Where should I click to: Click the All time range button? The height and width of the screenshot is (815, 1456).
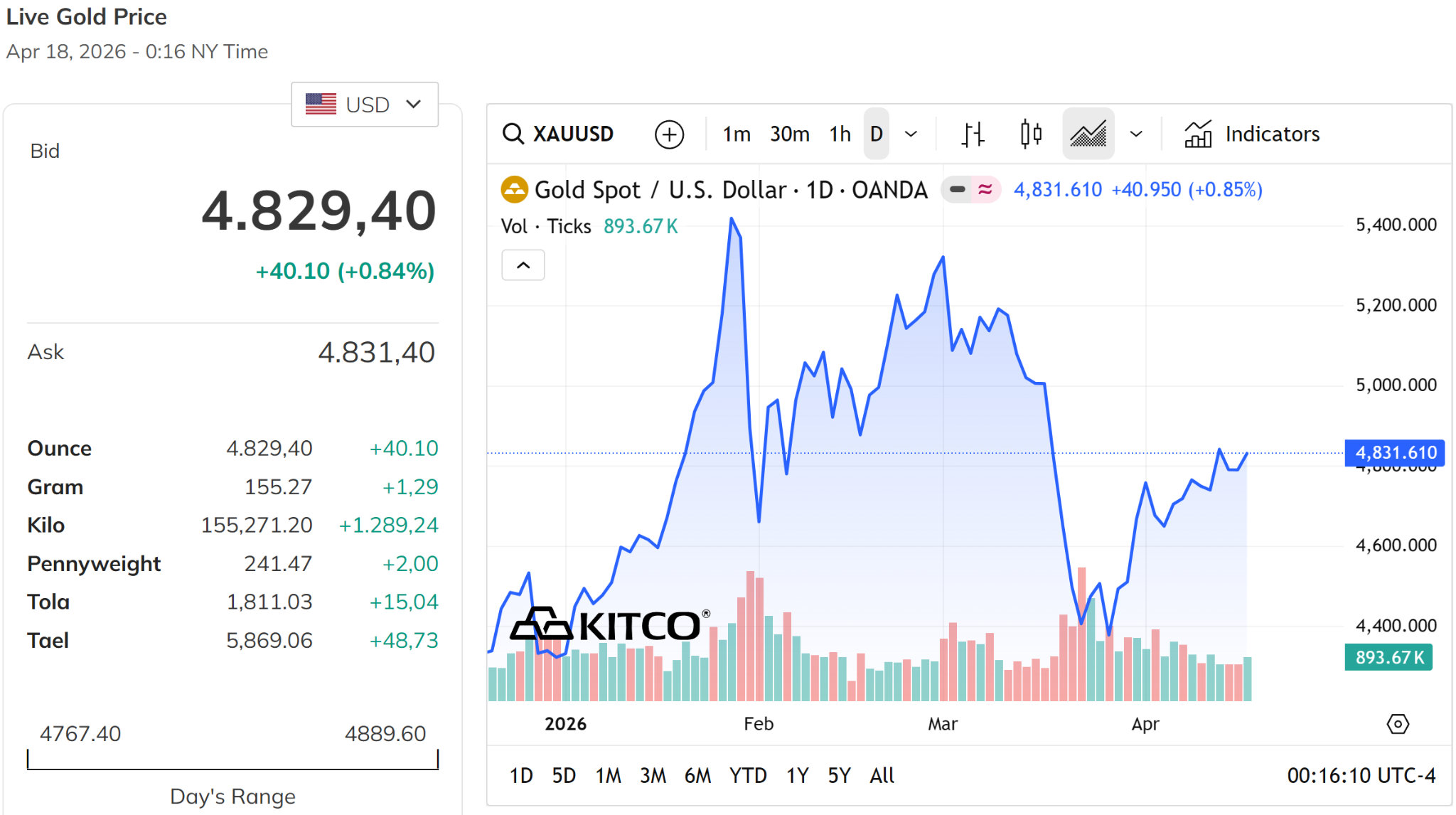[x=882, y=776]
